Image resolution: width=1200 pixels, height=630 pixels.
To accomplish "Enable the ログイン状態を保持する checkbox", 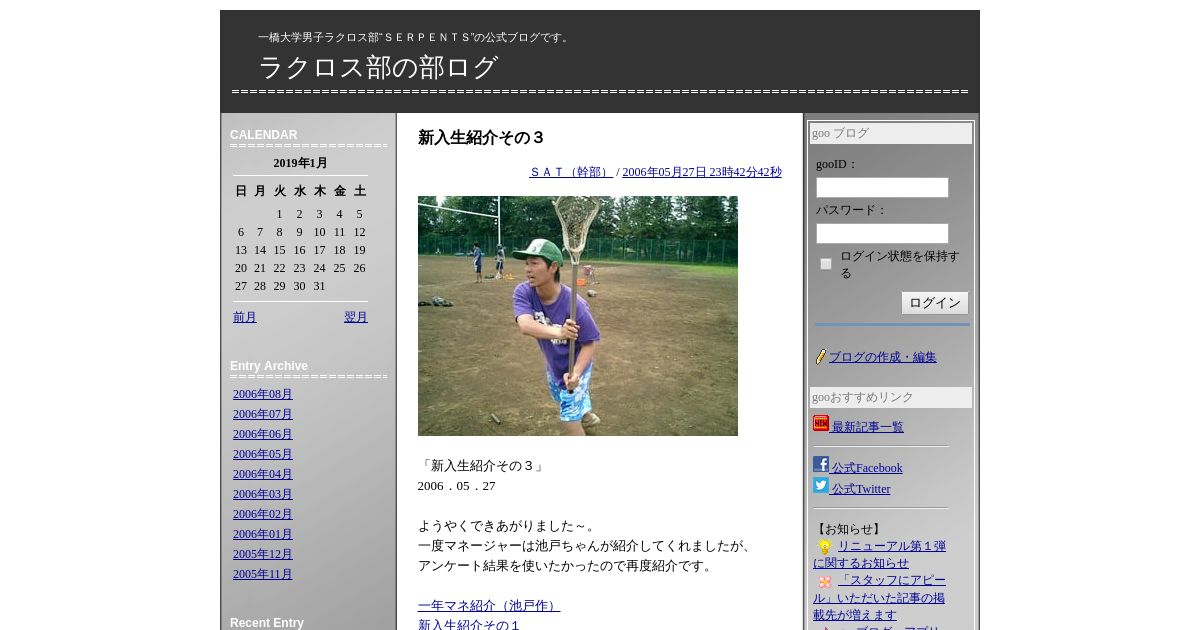I will (x=826, y=264).
